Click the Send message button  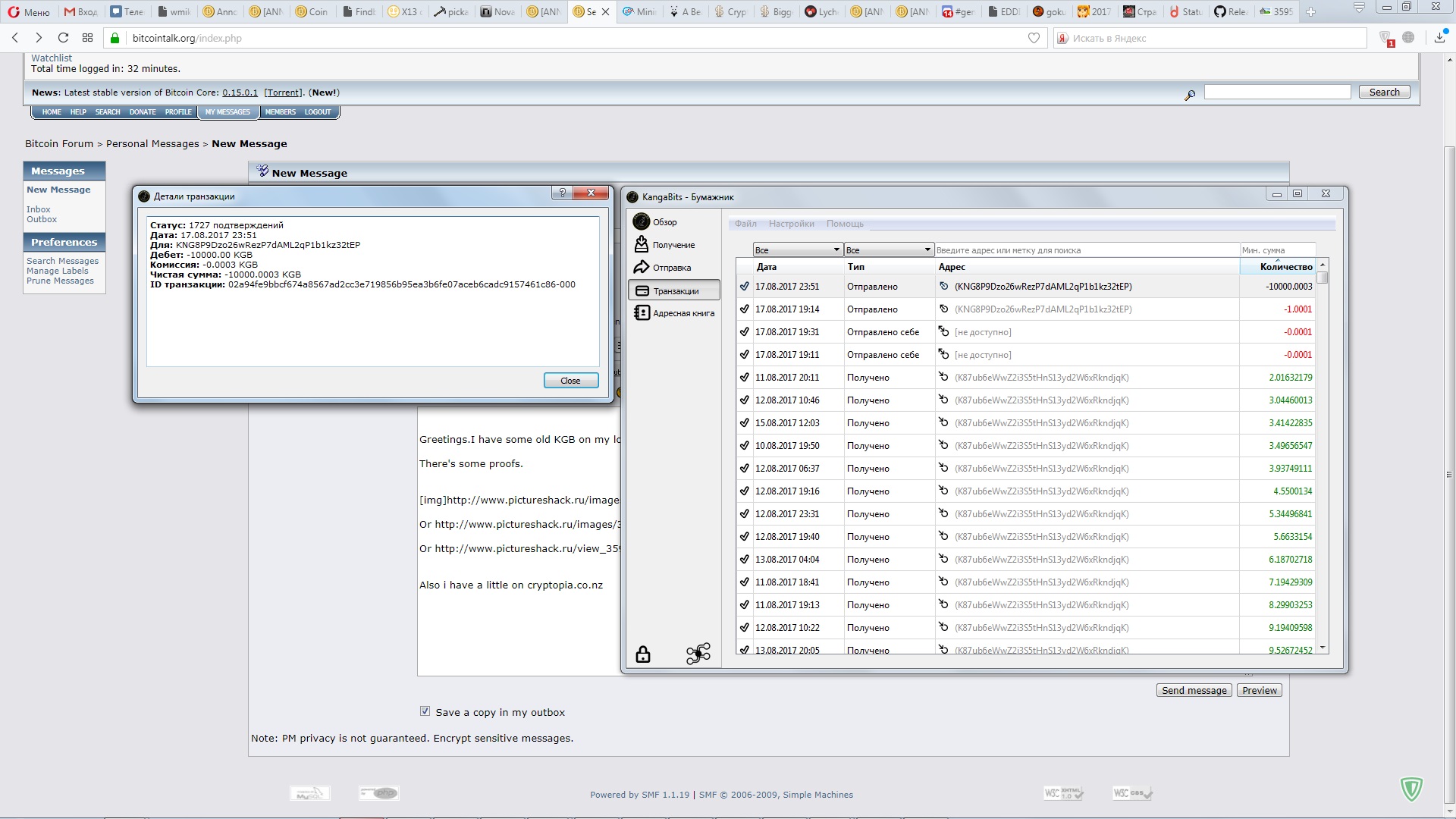[1194, 690]
